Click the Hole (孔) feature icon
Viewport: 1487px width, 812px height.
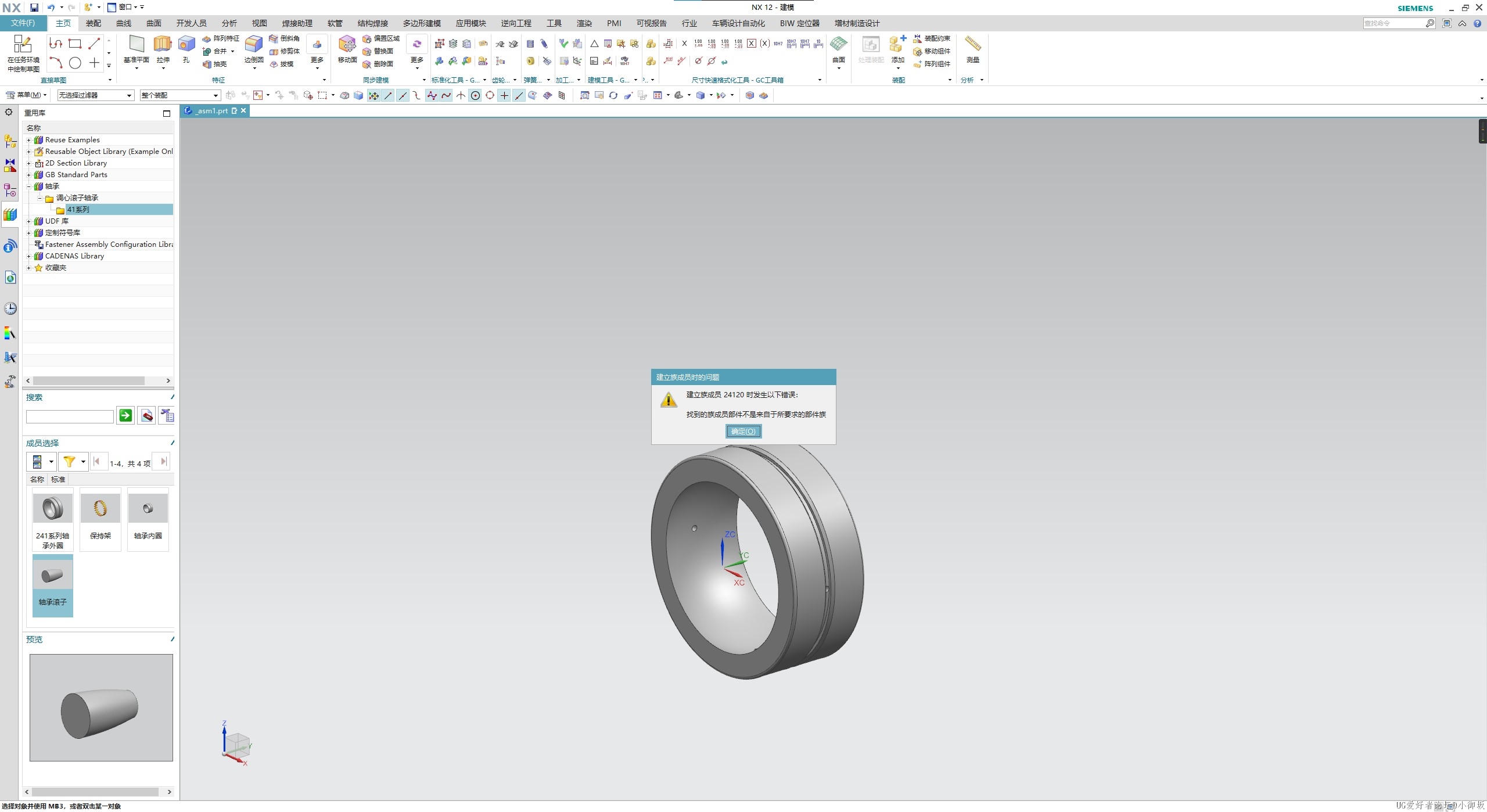186,44
